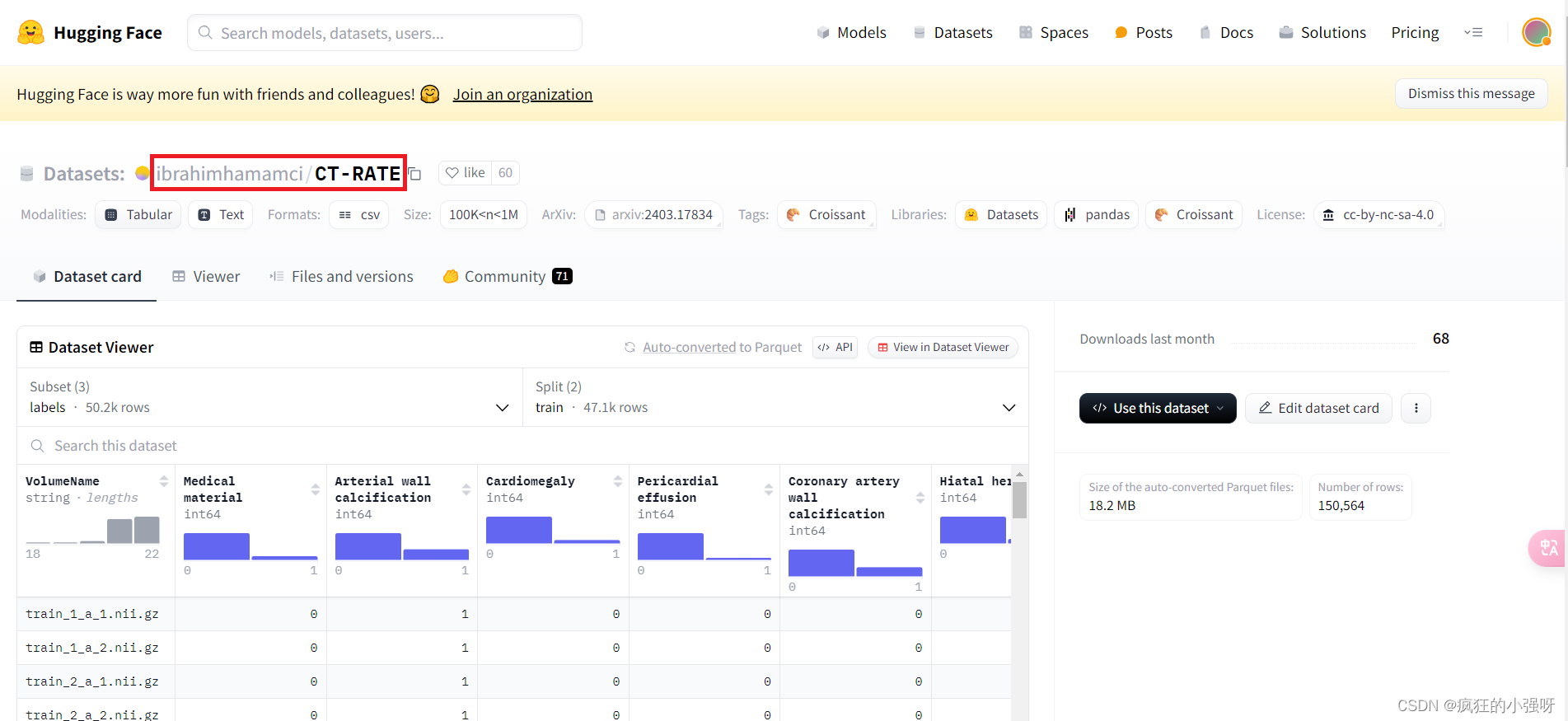Switch to Viewer tab

pos(206,277)
